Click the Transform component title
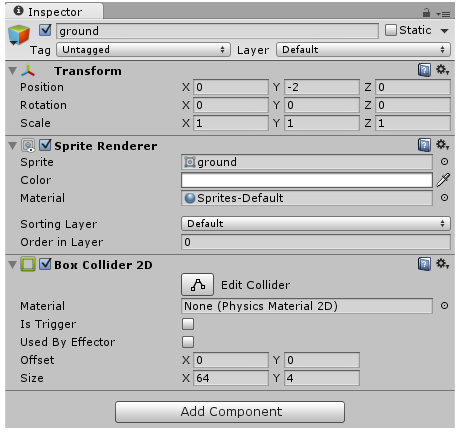Image resolution: width=460 pixels, height=432 pixels. pos(88,71)
